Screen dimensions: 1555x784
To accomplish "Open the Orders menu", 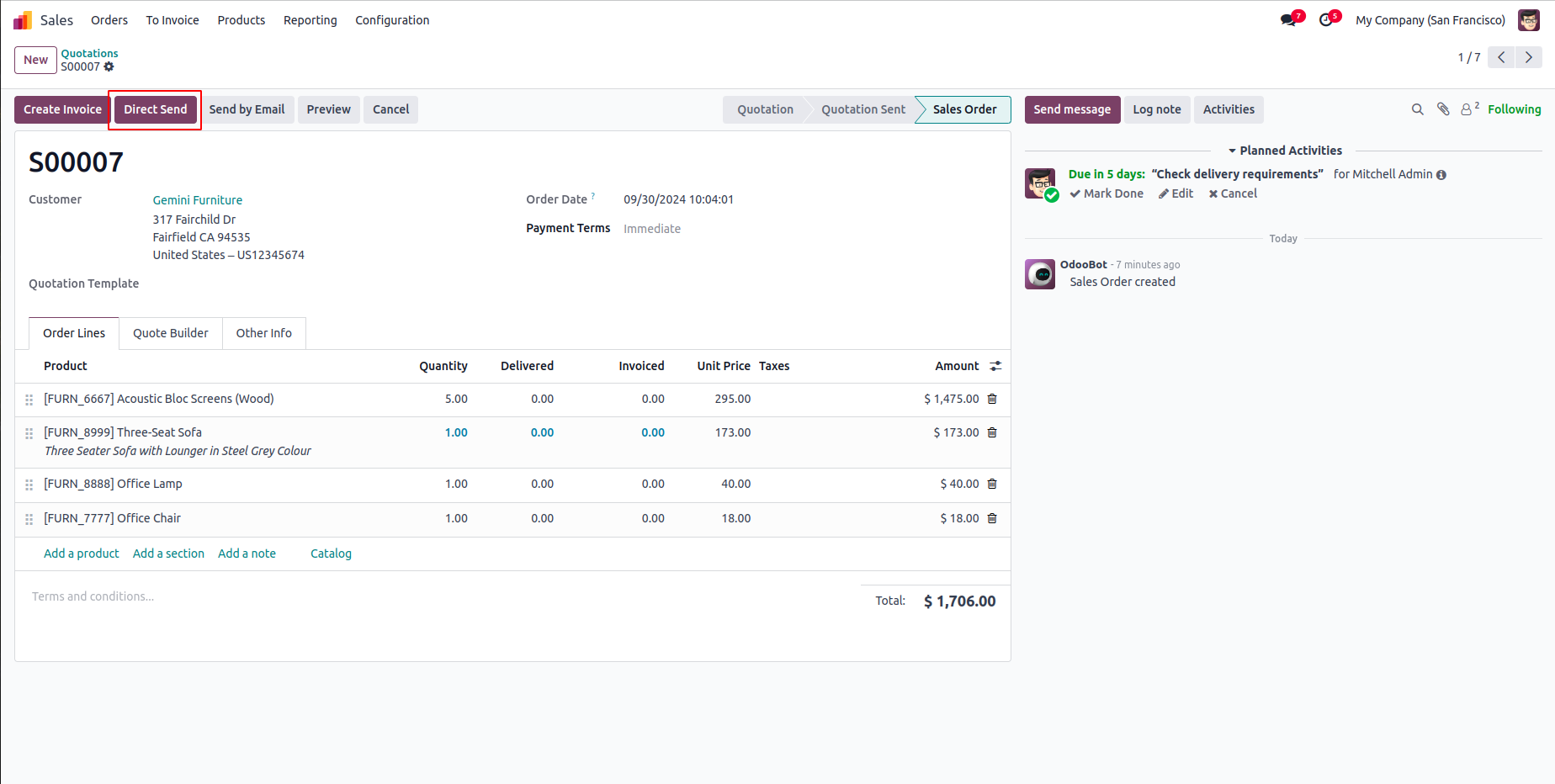I will 109,20.
